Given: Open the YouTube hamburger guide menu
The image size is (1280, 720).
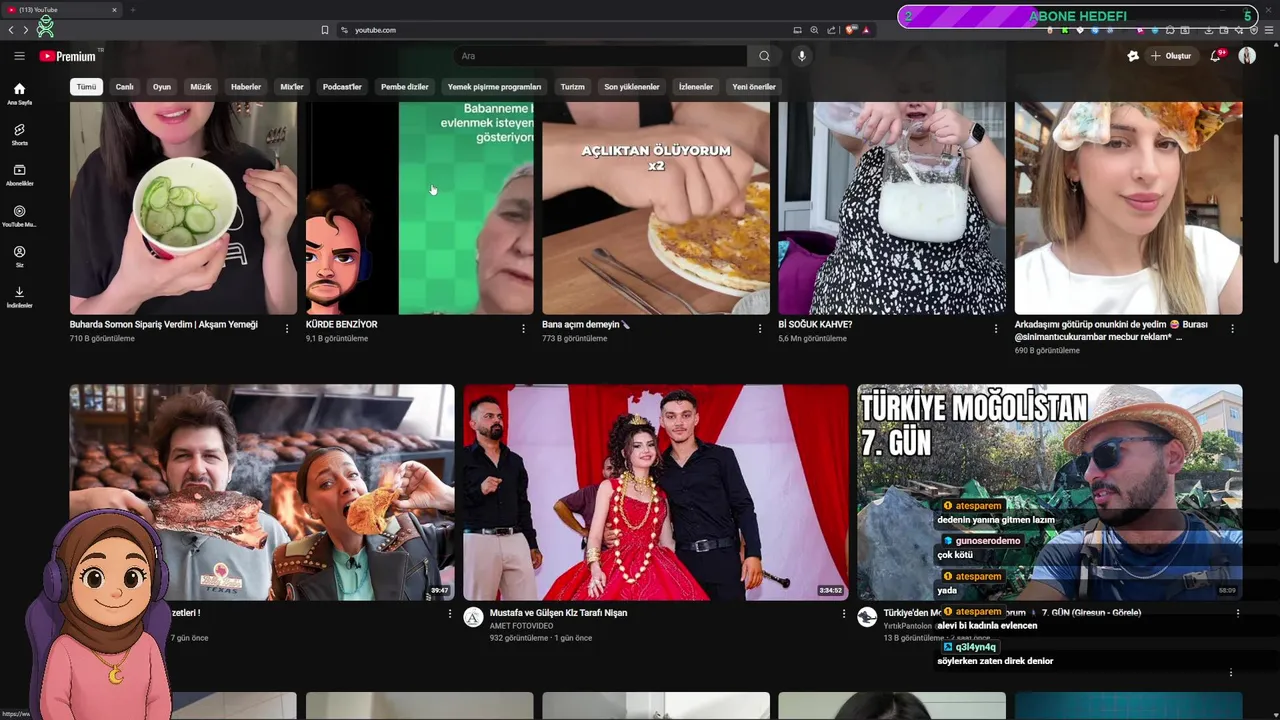Looking at the screenshot, I should pos(19,56).
